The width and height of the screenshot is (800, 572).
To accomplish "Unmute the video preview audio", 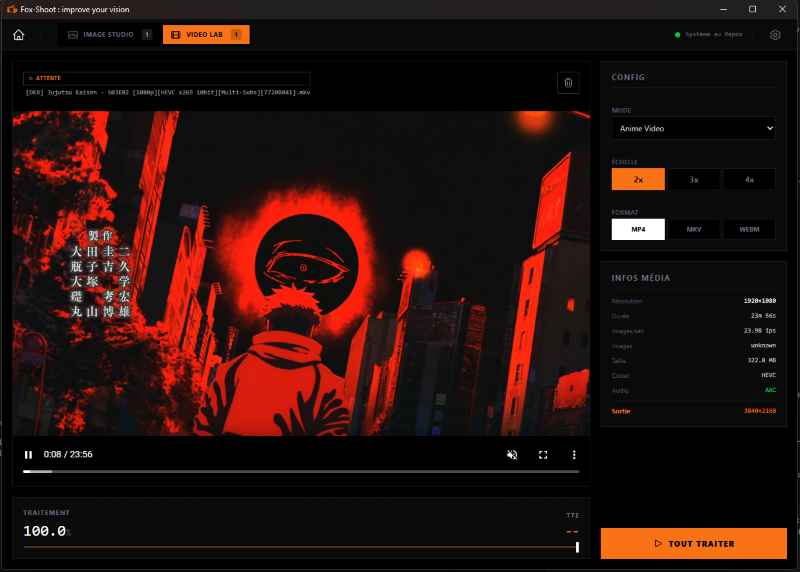I will [x=512, y=454].
